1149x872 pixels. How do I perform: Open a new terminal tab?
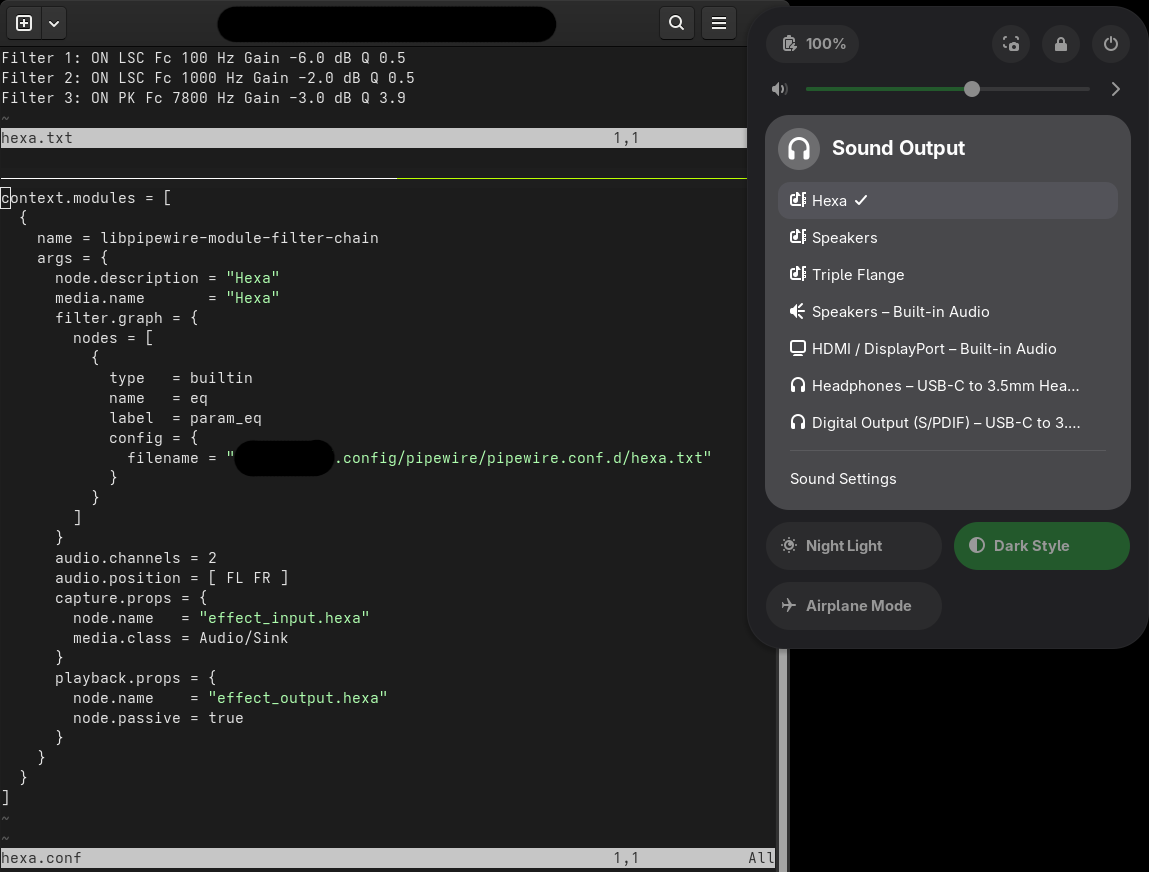[24, 23]
